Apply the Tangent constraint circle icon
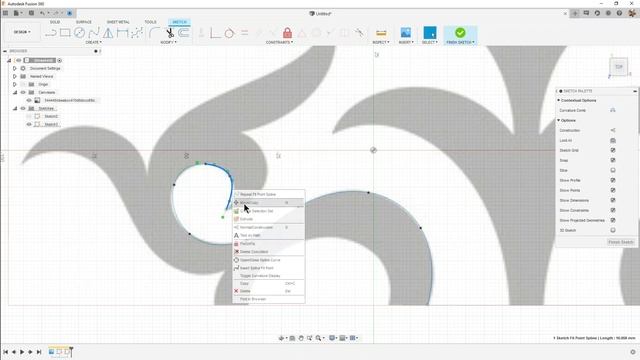 (229, 33)
